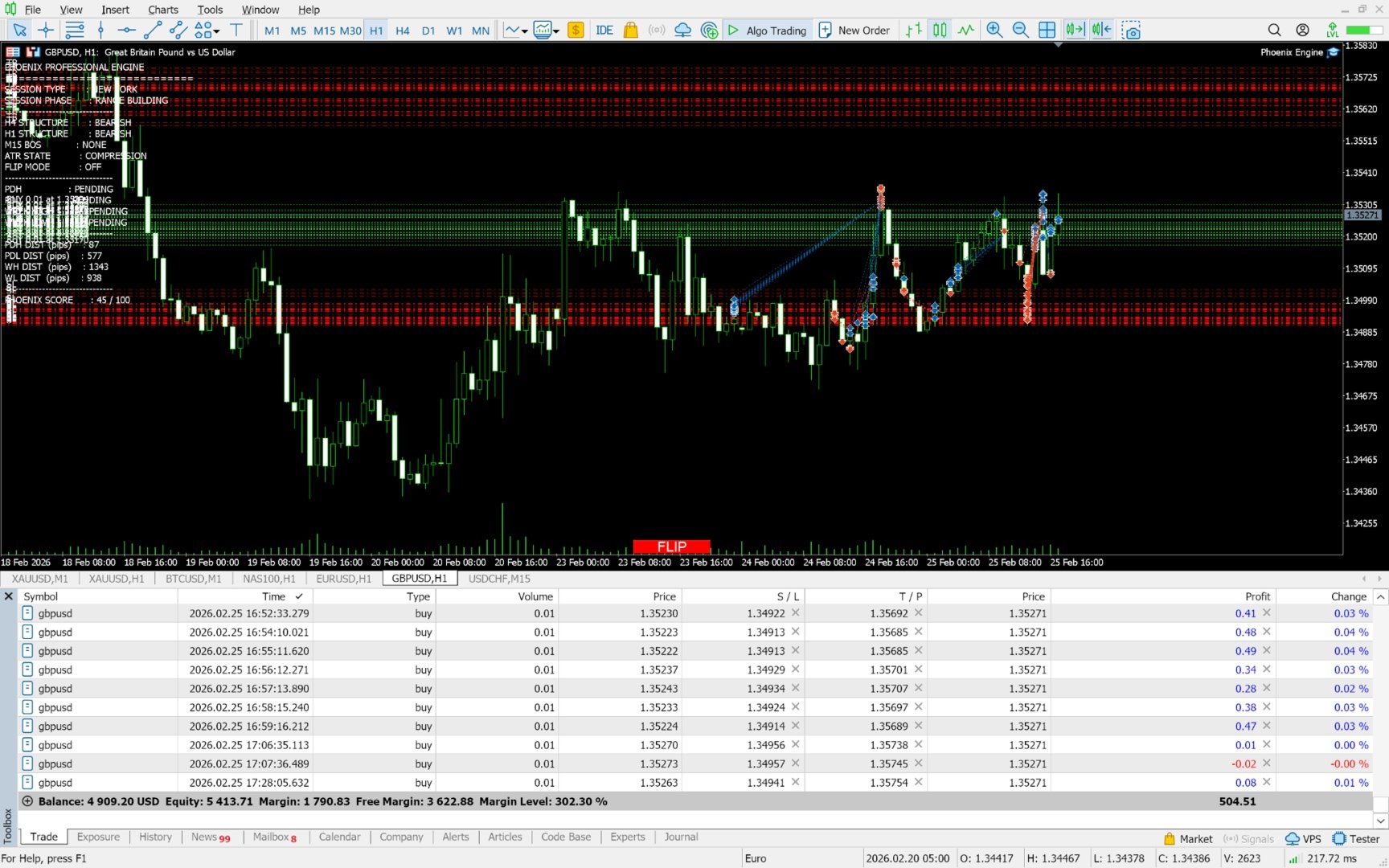Select the trendline drawing tool
This screenshot has height=868, width=1389.
(x=153, y=31)
